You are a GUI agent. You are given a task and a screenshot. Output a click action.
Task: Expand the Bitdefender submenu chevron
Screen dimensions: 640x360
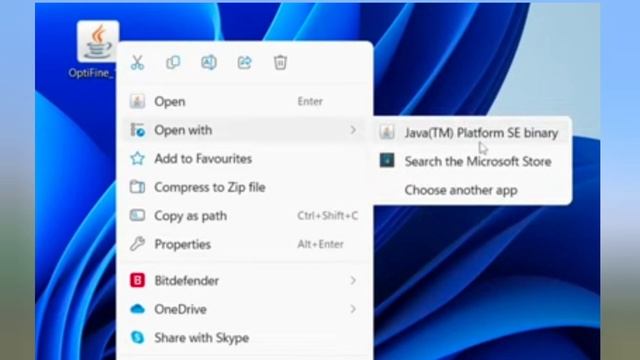coord(353,281)
